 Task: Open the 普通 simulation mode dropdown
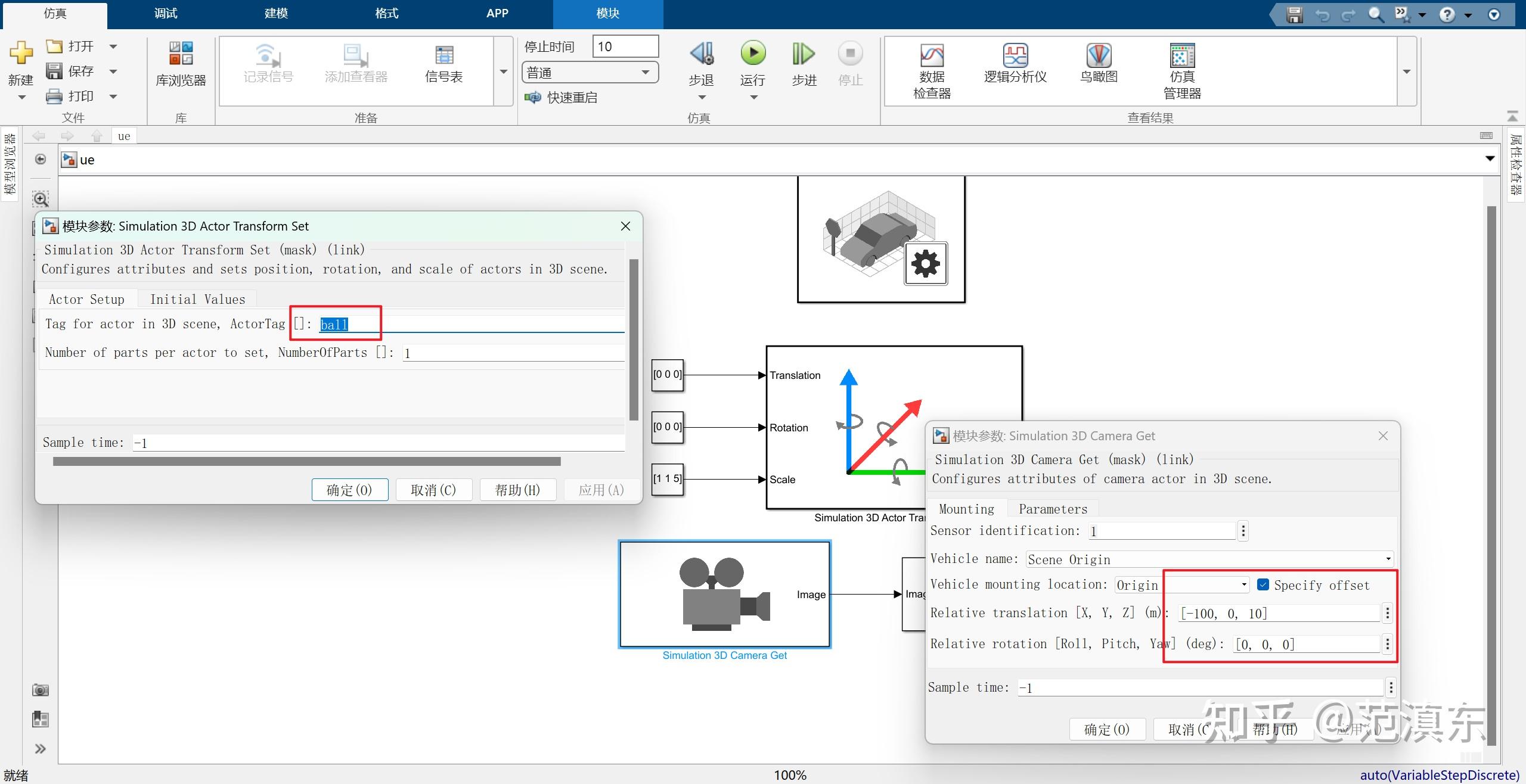click(x=645, y=72)
